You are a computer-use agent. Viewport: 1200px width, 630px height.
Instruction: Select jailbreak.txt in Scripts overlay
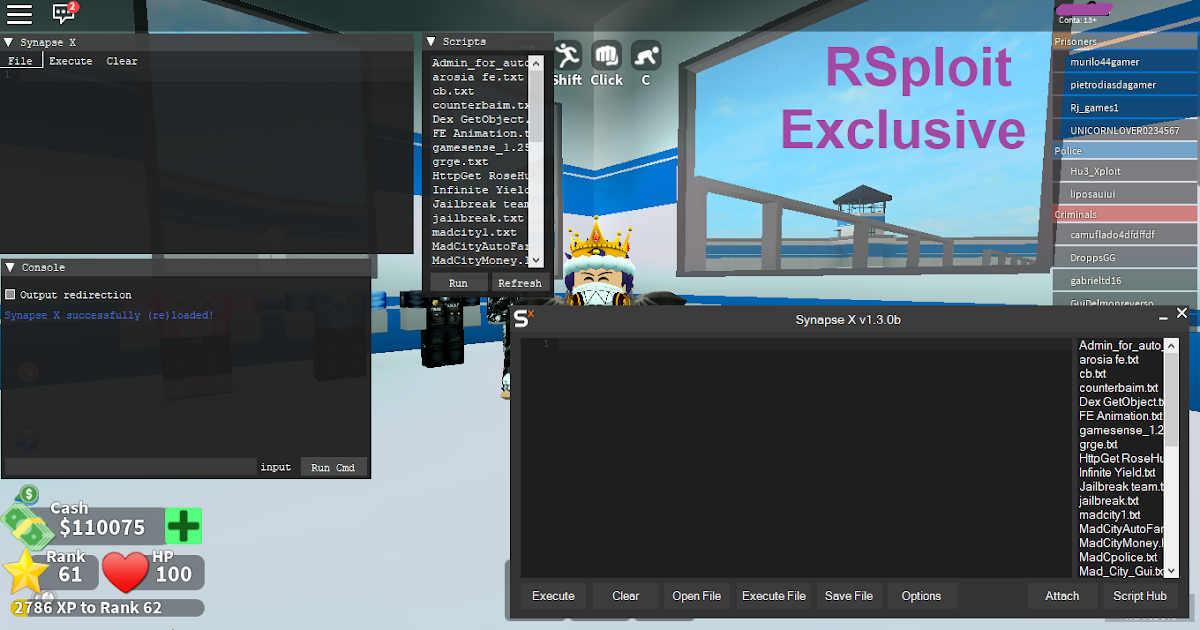[x=478, y=218]
